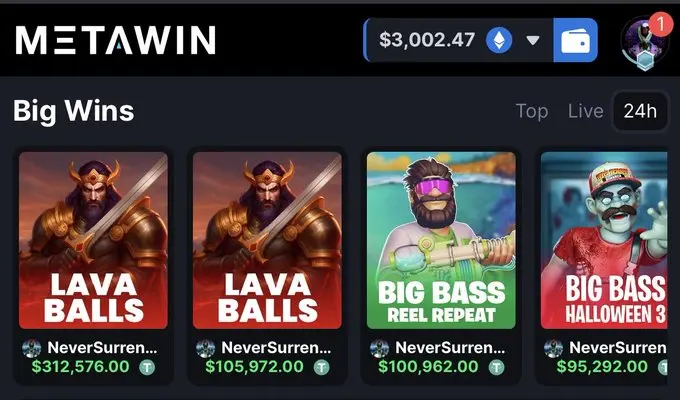Switch to the Live tab
Screen dimensions: 680x400
coord(585,111)
